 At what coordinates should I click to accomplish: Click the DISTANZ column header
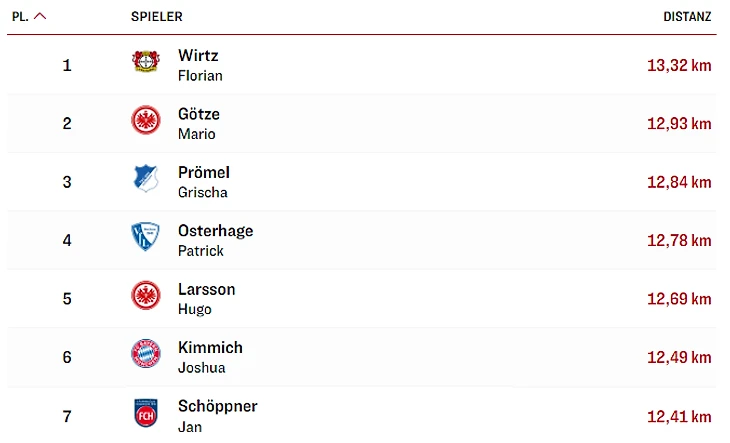(687, 17)
